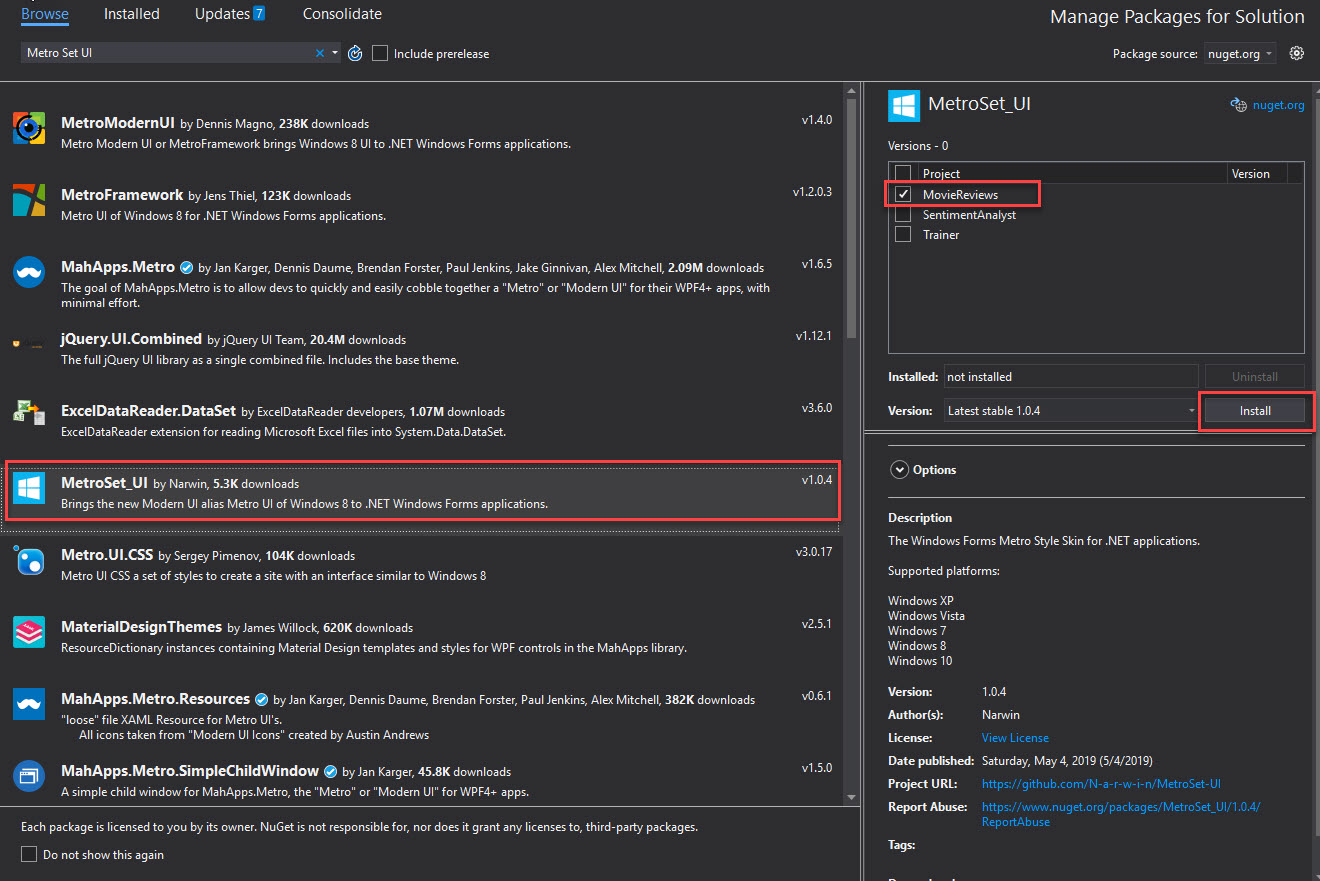This screenshot has width=1320, height=881.
Task: Click the v1.0.4 version label of MetroSet_UI
Action: [816, 480]
